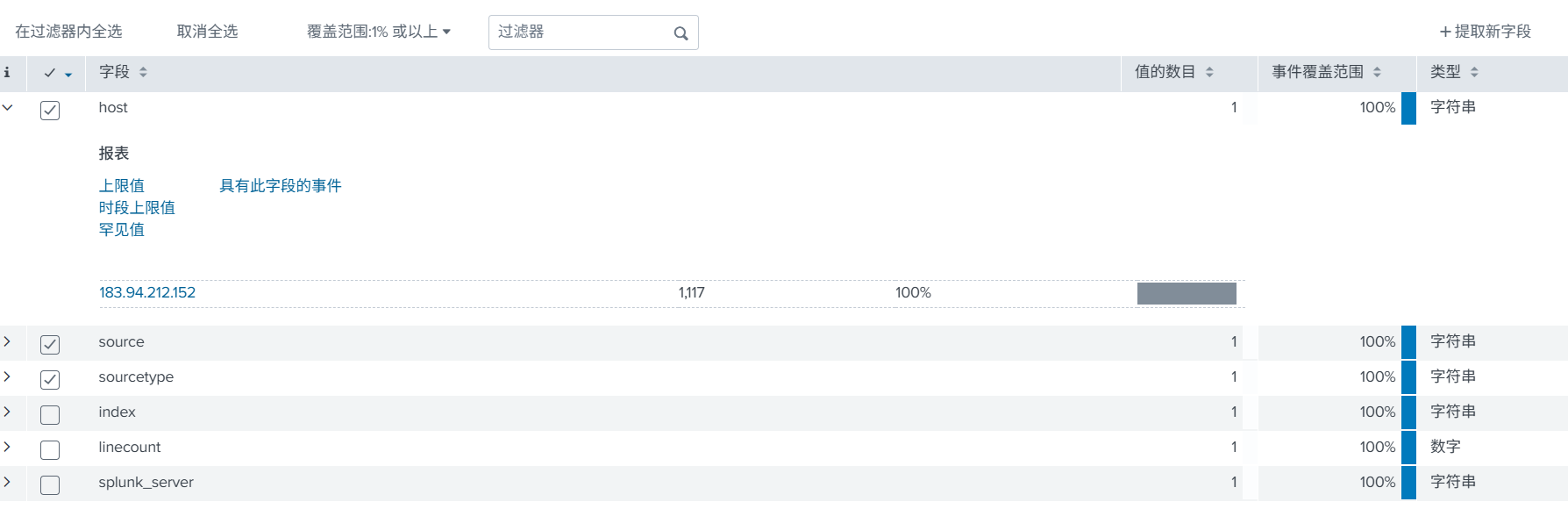Uncheck the sourcetype field checkbox
Screen dimensions: 1568x509
pos(50,379)
